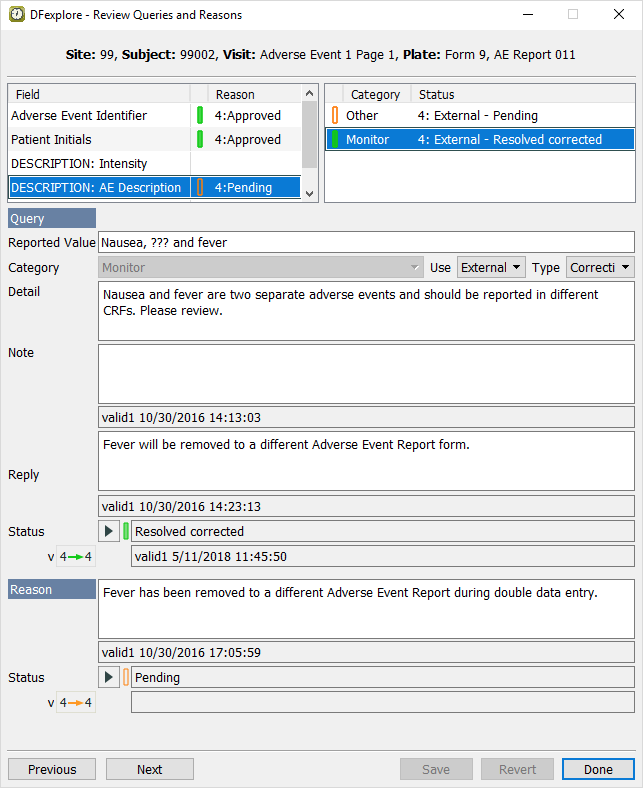
Task: Click the Done button
Action: (598, 769)
